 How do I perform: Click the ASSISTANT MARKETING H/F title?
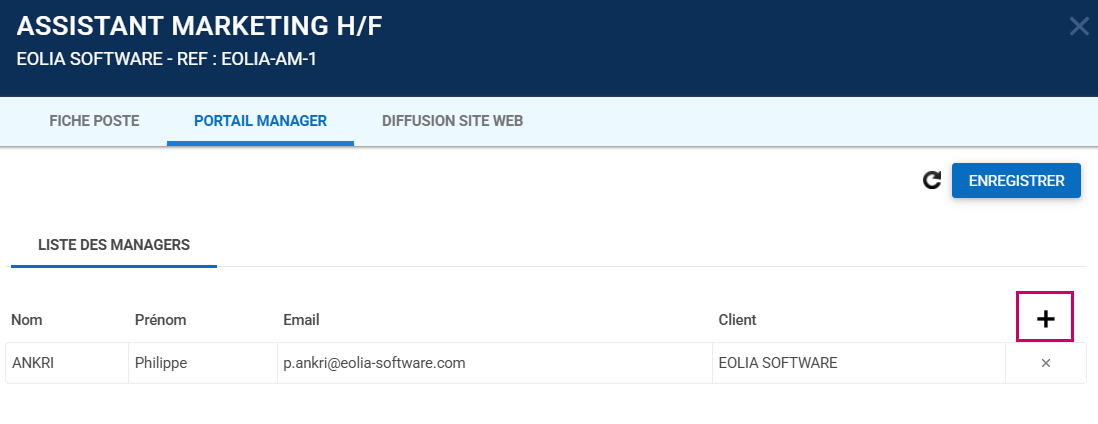(x=200, y=27)
